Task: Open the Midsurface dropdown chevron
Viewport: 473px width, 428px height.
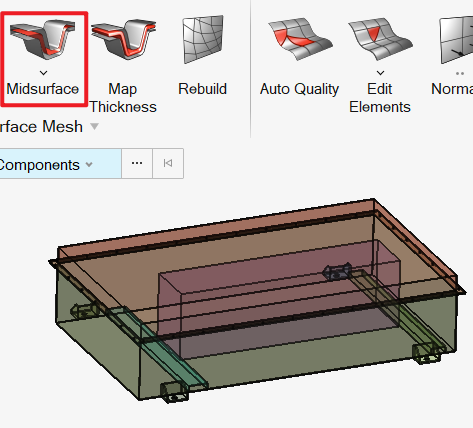Action: tap(43, 72)
